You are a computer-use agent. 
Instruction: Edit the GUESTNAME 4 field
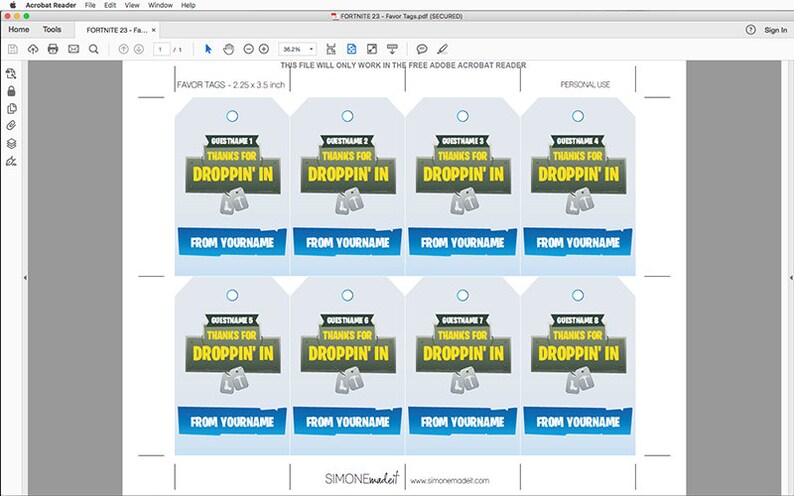click(577, 141)
